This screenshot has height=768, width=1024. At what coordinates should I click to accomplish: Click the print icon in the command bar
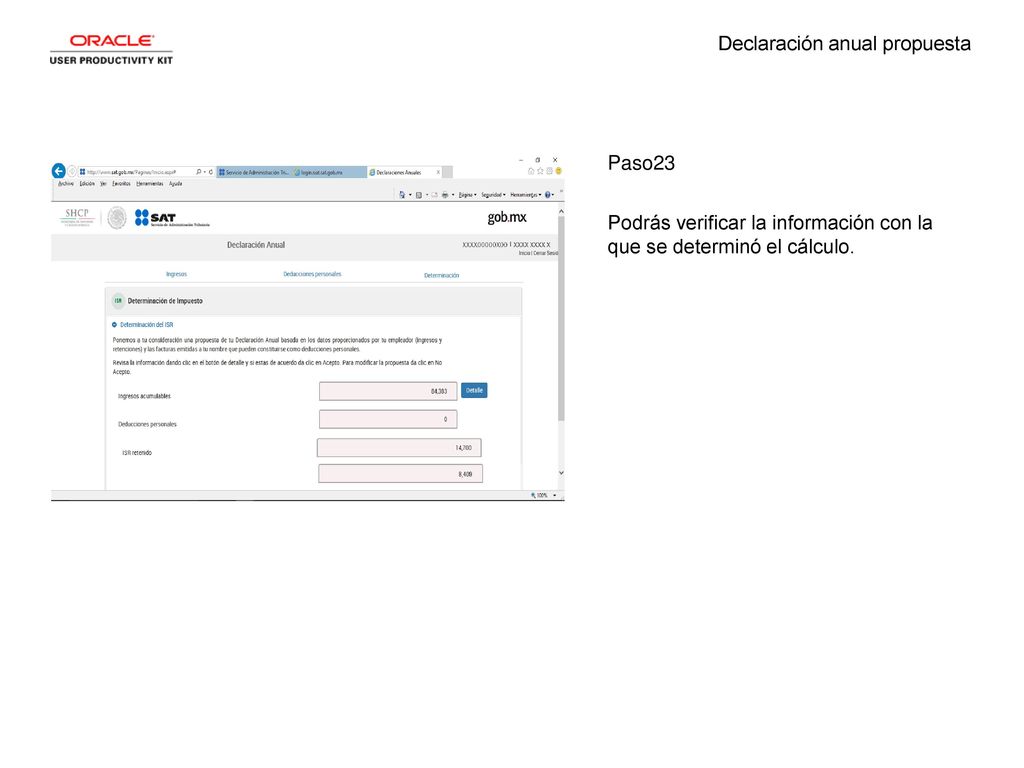click(445, 195)
